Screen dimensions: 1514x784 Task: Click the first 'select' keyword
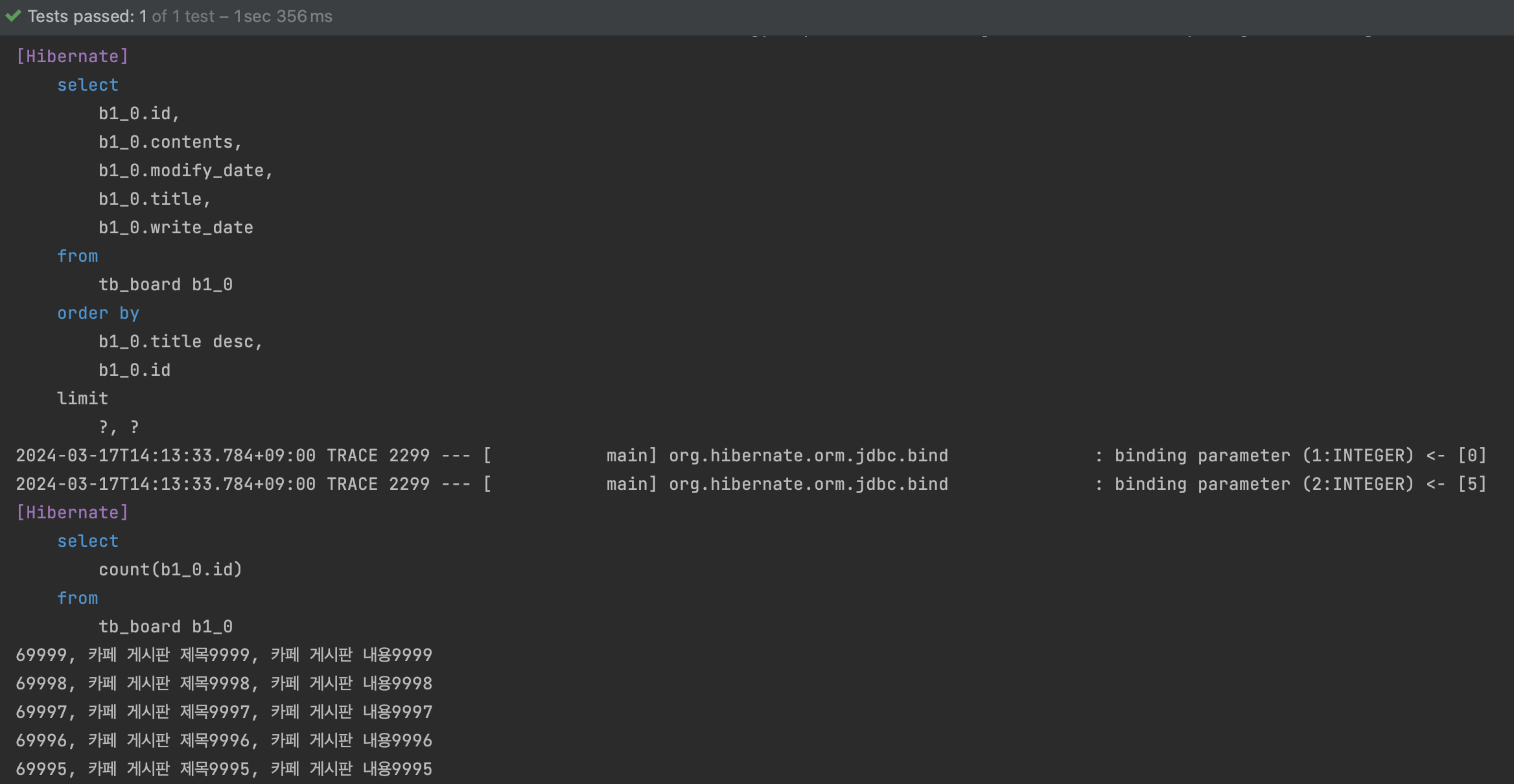pyautogui.click(x=88, y=85)
